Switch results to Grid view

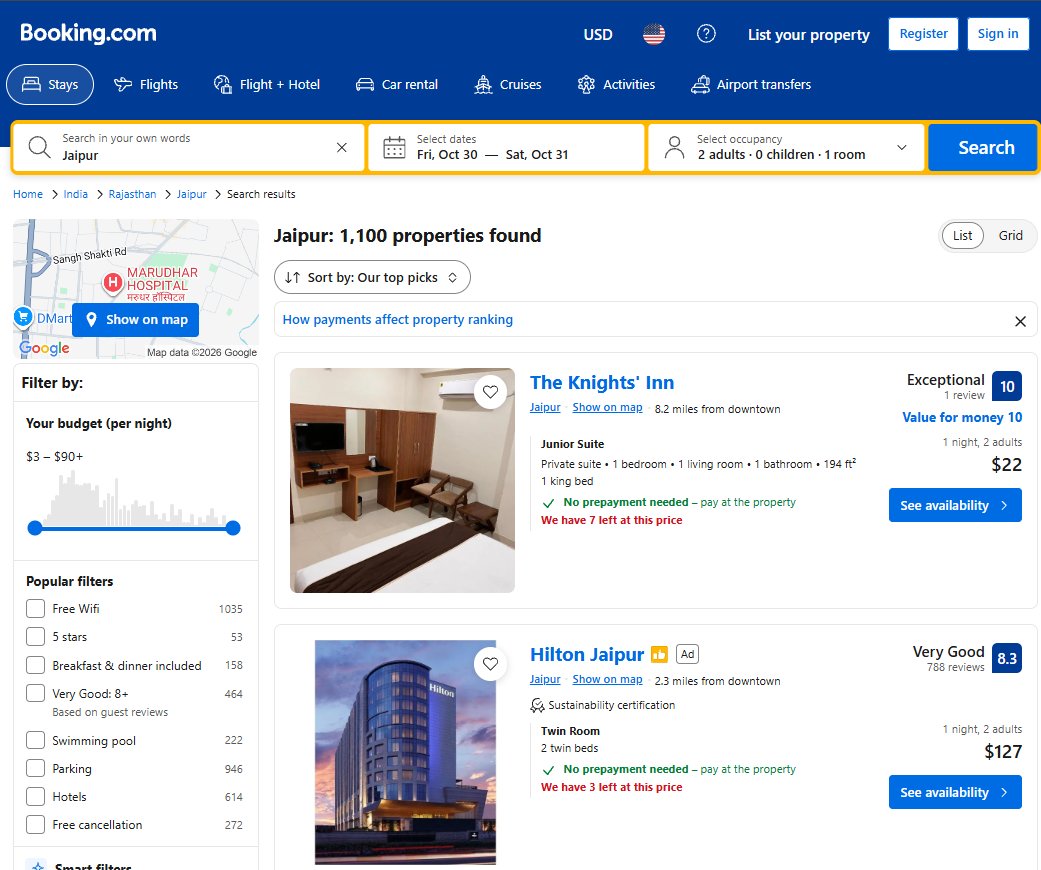click(1010, 236)
